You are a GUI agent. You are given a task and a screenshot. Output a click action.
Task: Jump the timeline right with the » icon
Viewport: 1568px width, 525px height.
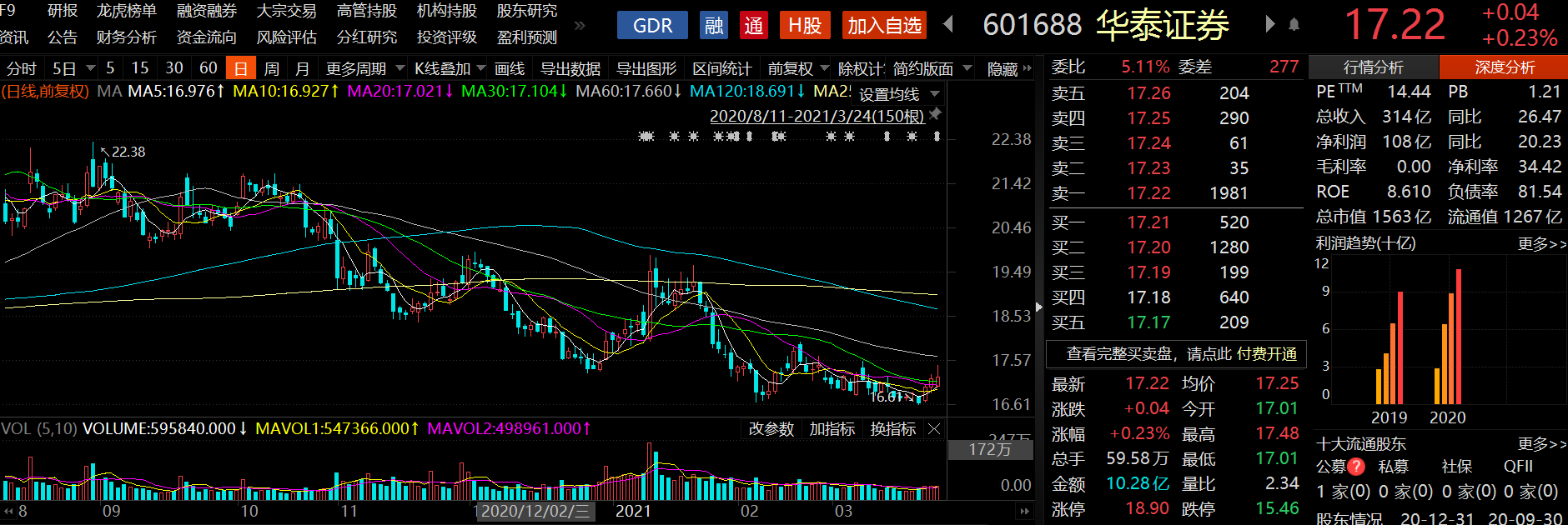coord(1024,512)
